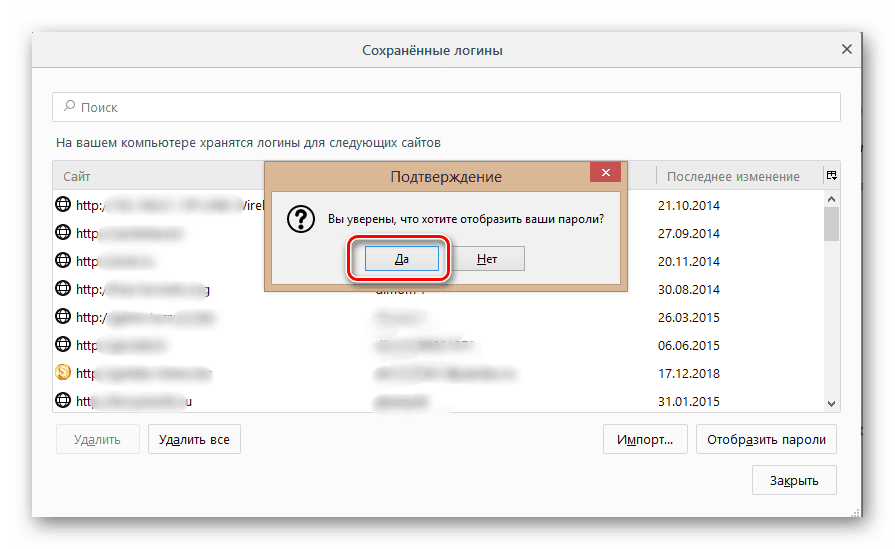Screen dimensions: 895x549
Task: Click the scrollbar up arrow
Action: [832, 199]
